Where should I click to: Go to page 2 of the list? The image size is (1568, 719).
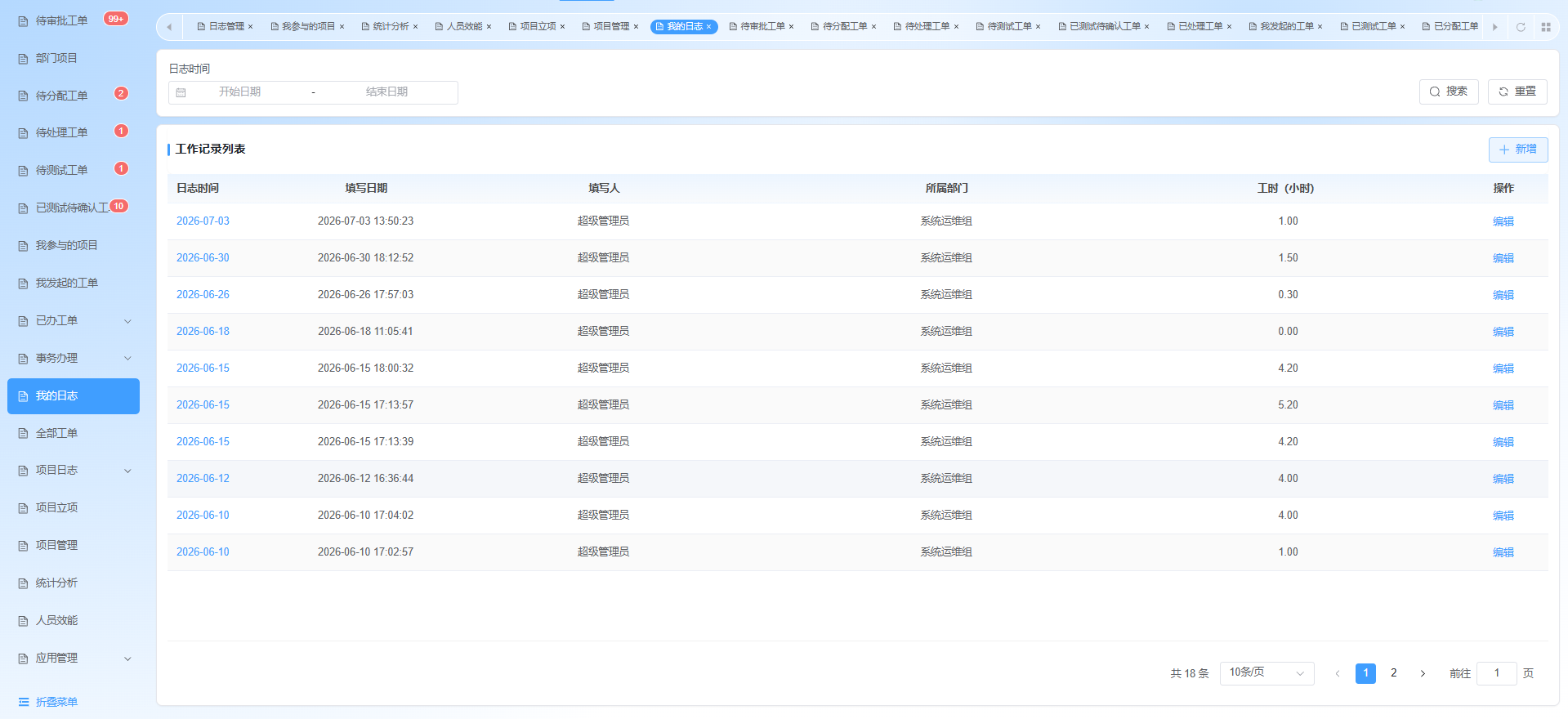point(1394,673)
